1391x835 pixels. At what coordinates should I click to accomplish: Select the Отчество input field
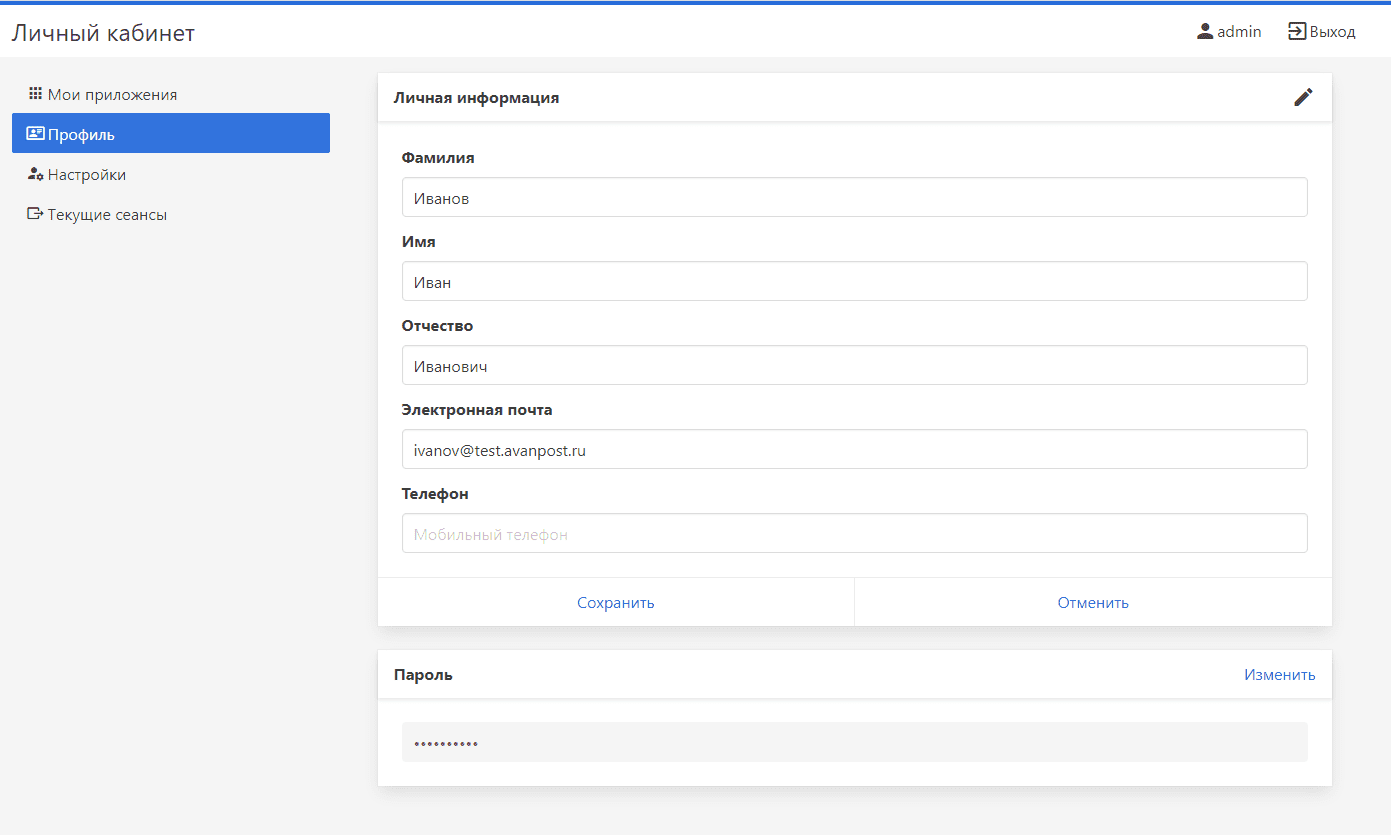tap(854, 365)
